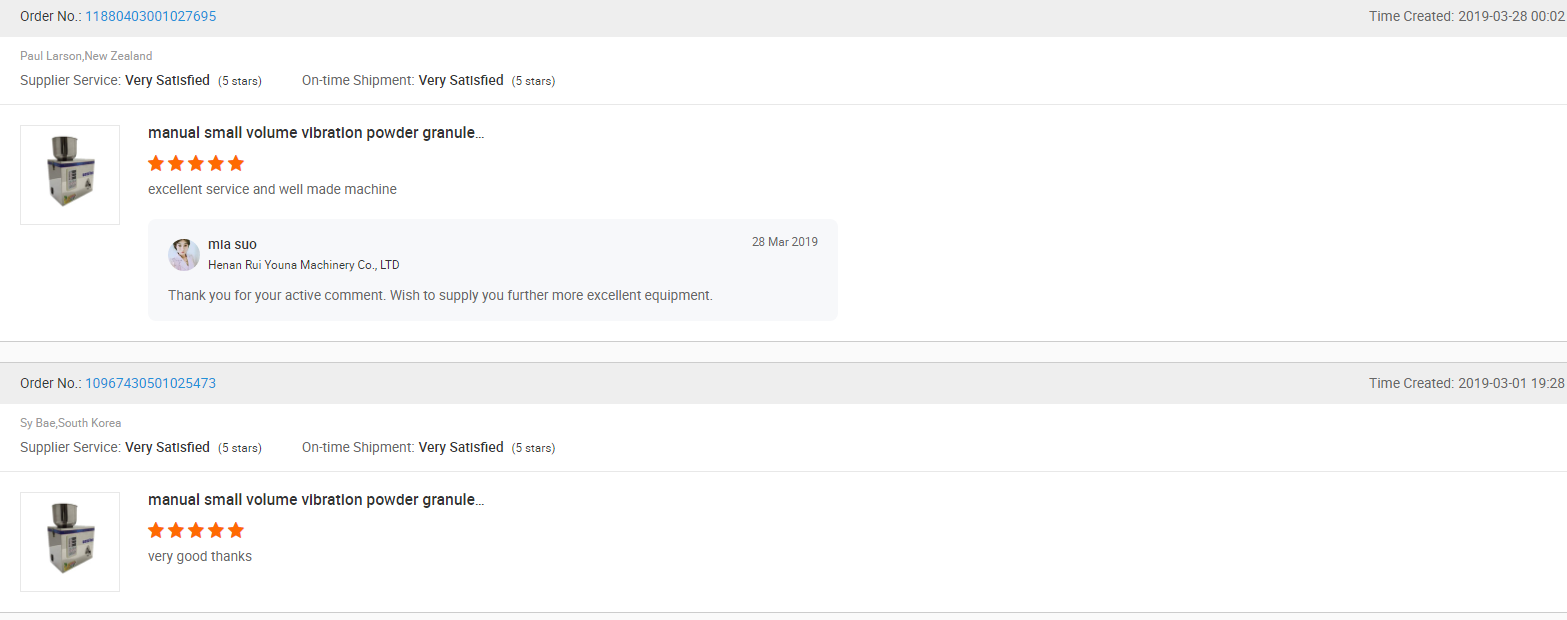
Task: Open order number 10967430501025473 link
Action: tap(150, 383)
